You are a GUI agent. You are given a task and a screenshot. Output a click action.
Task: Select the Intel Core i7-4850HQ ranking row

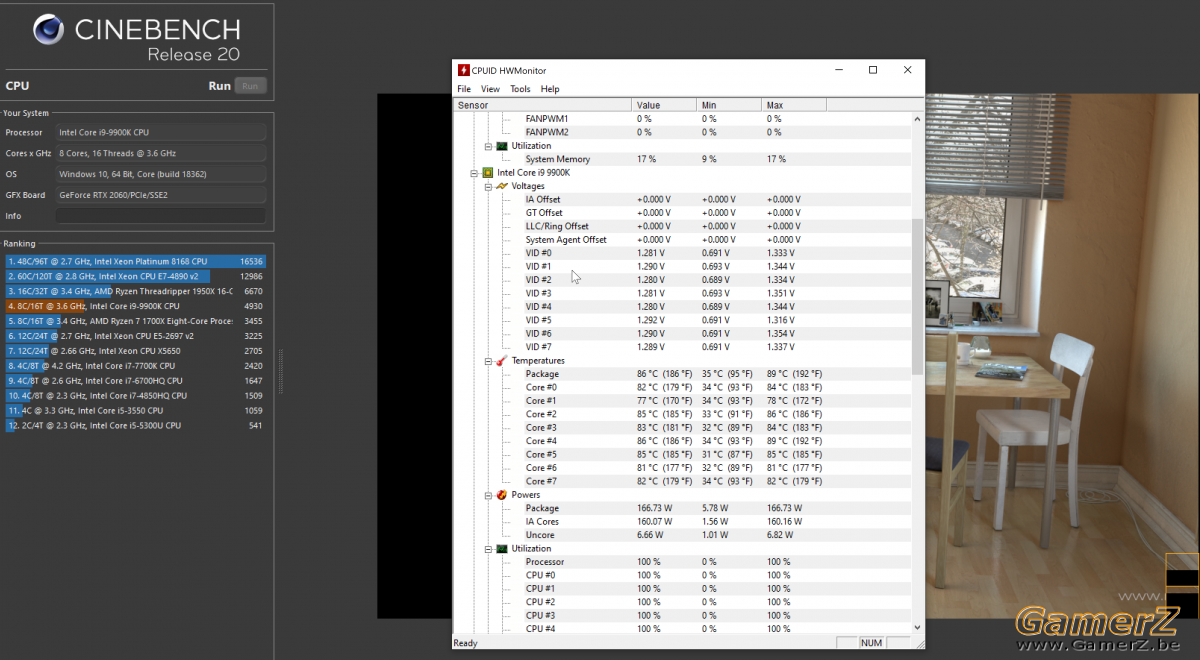click(x=136, y=396)
